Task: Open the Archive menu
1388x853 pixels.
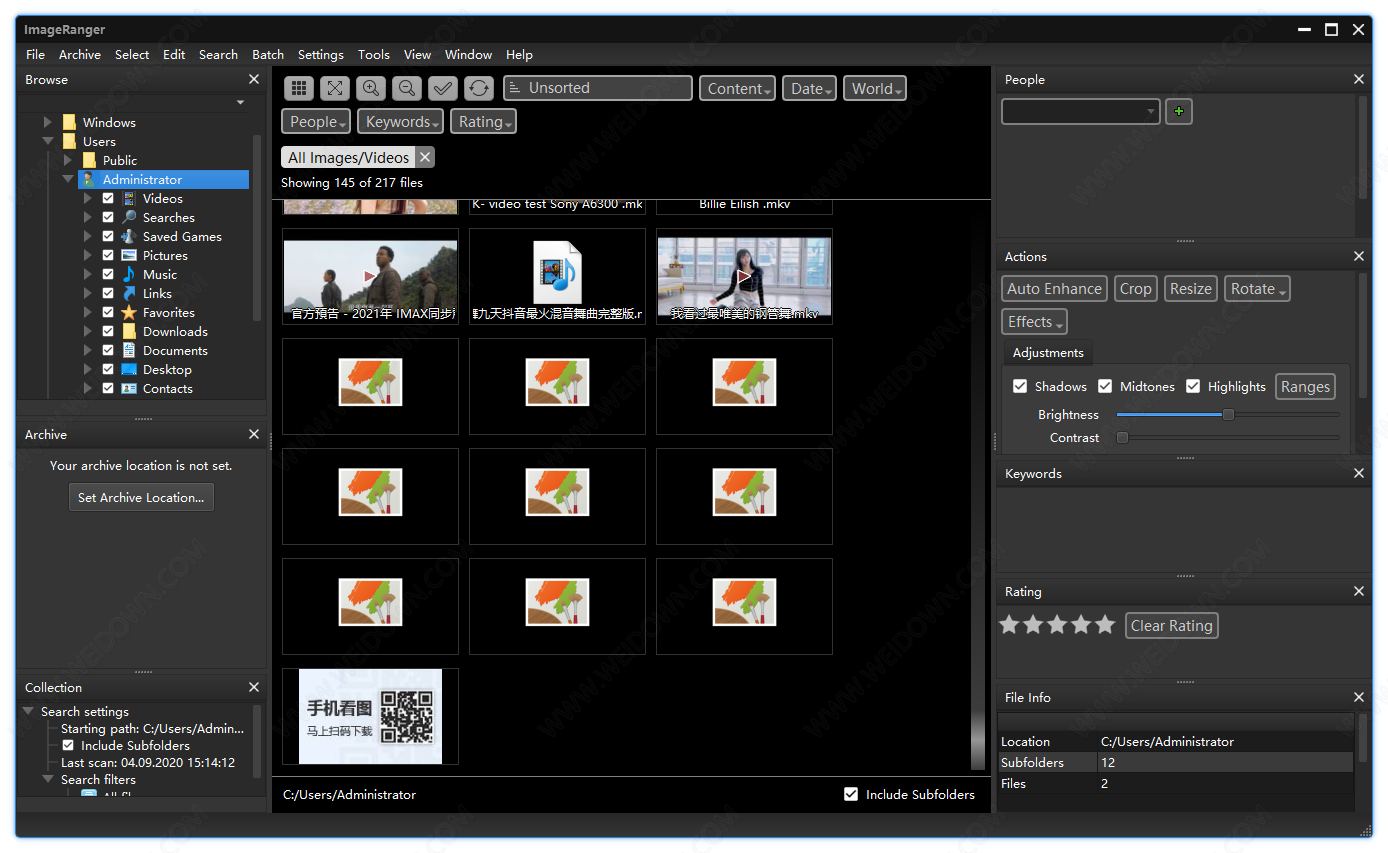Action: [x=80, y=54]
